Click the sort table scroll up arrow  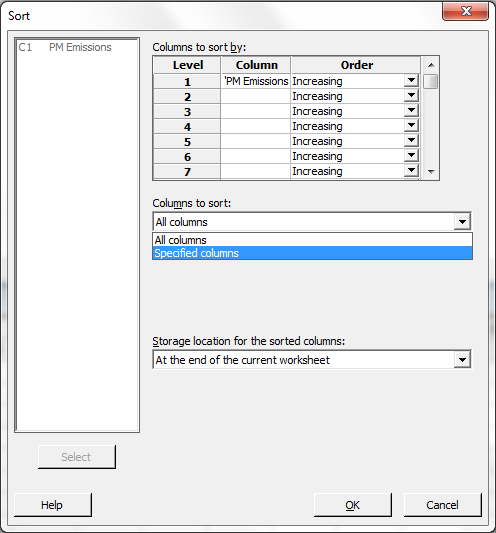pos(431,65)
